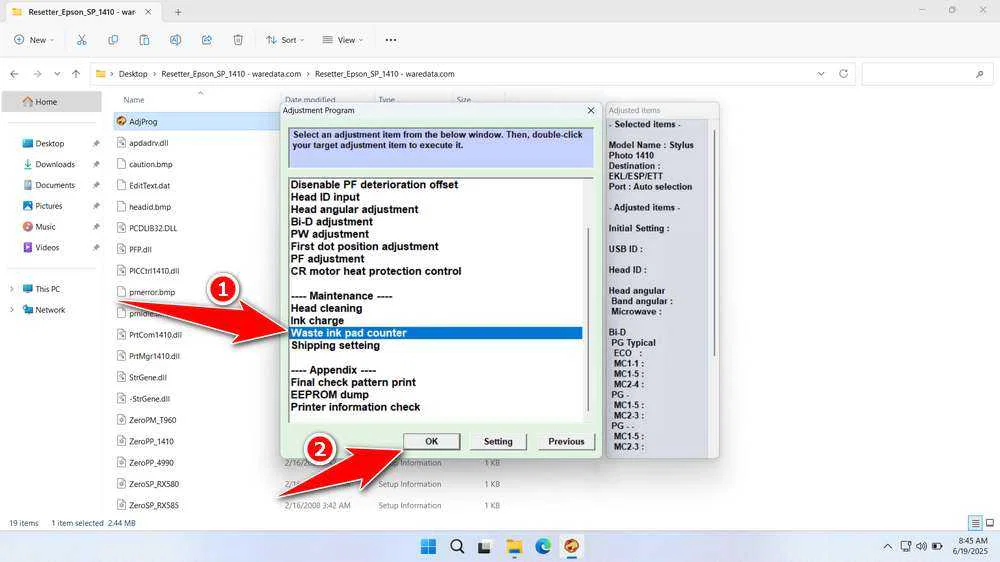Open the New item dropdown

pyautogui.click(x=34, y=40)
